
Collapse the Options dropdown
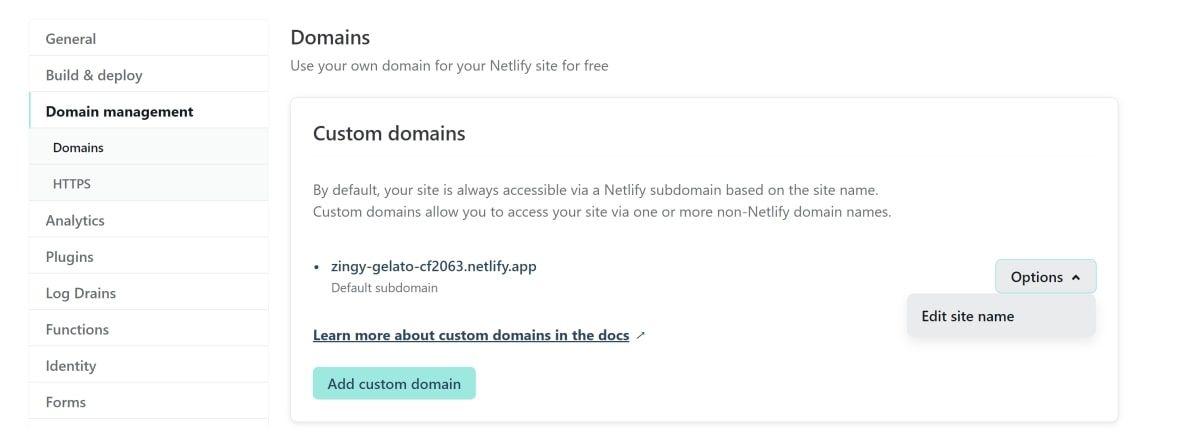(x=1045, y=277)
